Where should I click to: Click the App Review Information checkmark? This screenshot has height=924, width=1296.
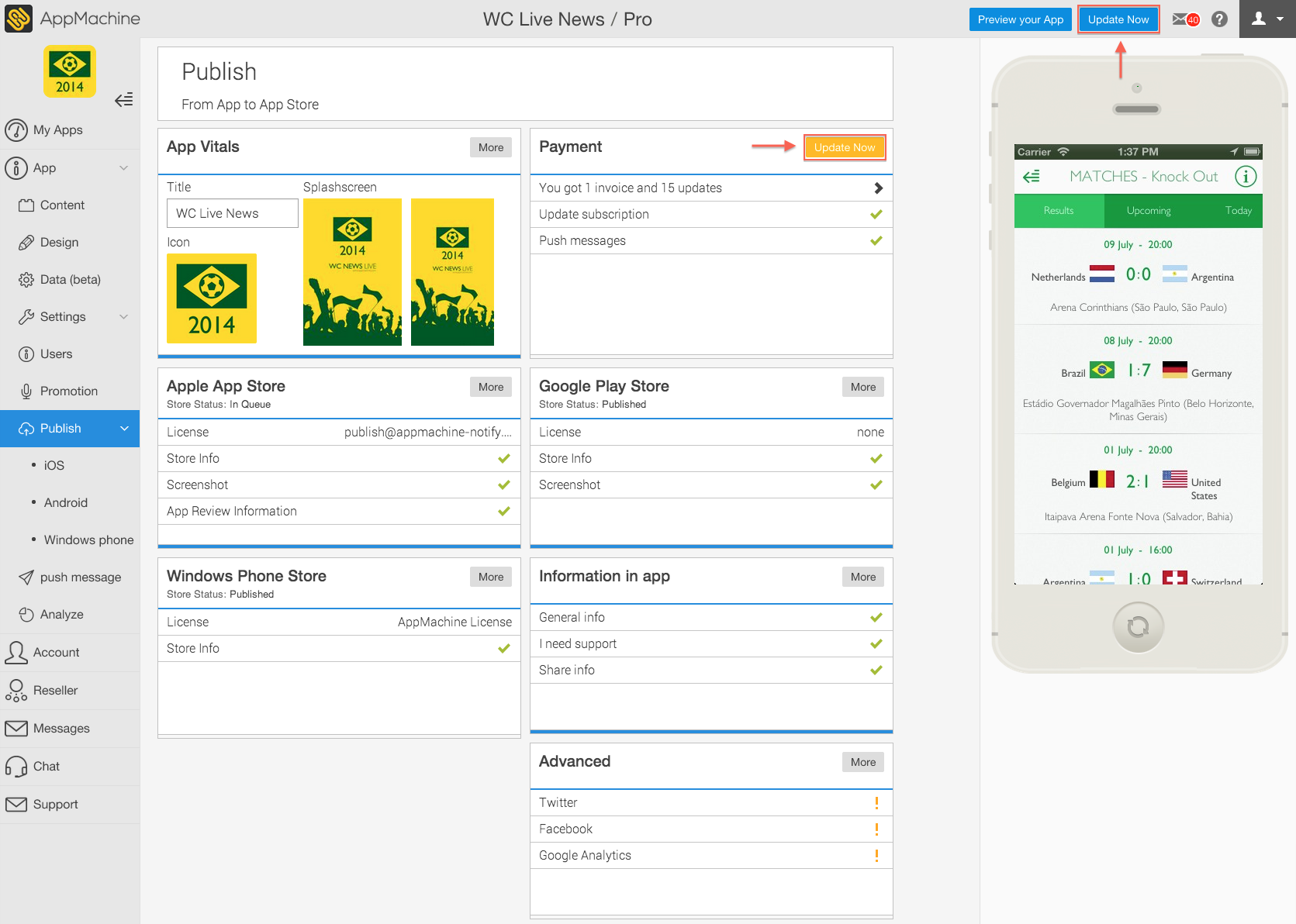tap(504, 512)
